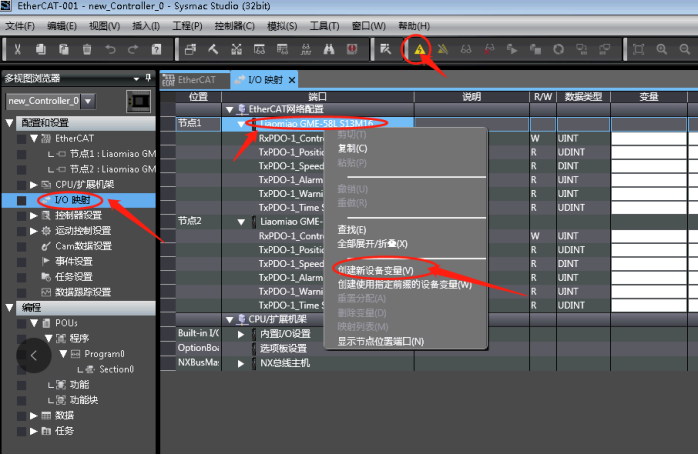Viewport: 698px width, 455px height.
Task: Expand the CPU/扩展机架 tree node
Action: tap(33, 184)
